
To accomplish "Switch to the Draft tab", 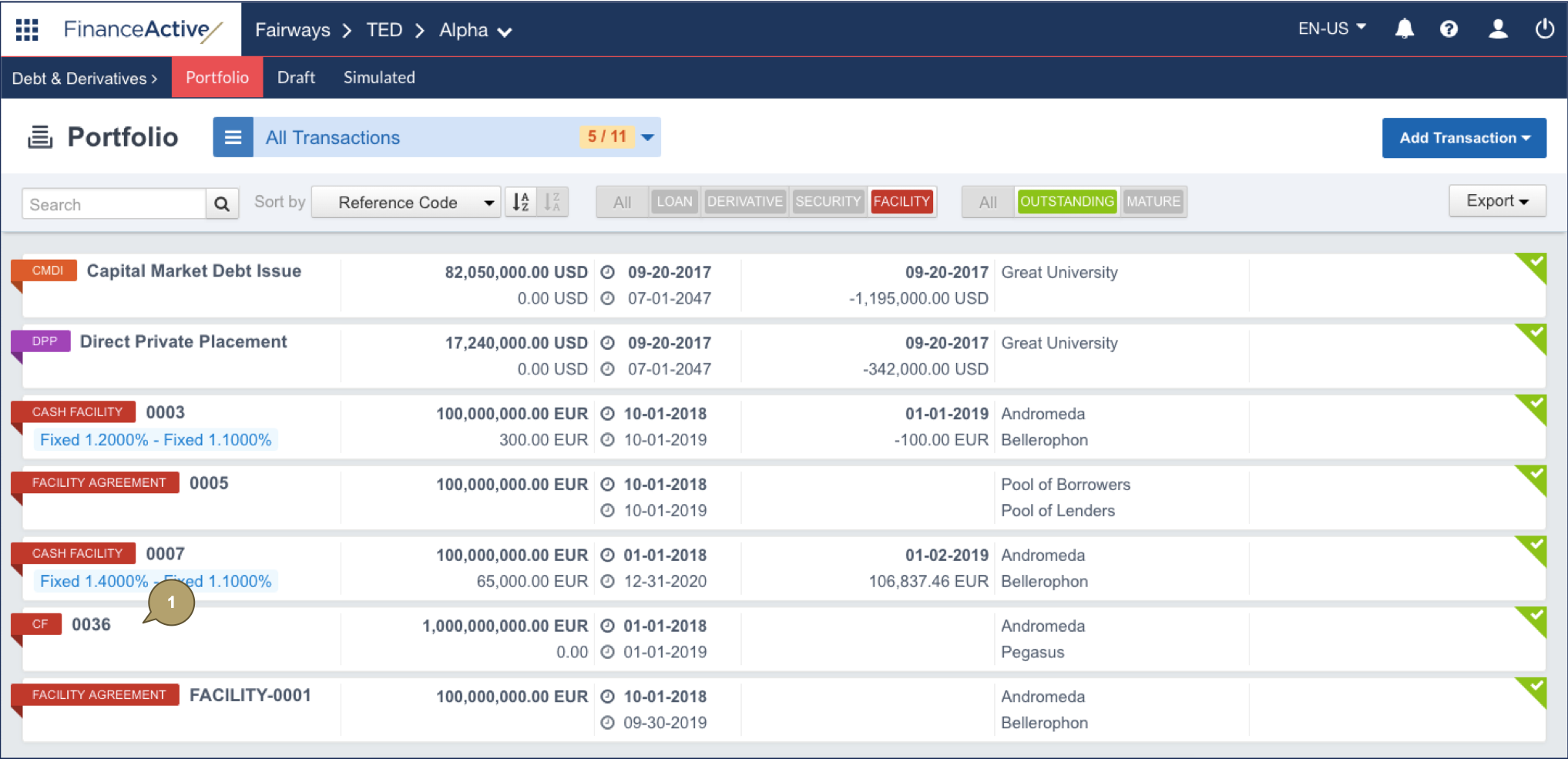I will [x=297, y=77].
